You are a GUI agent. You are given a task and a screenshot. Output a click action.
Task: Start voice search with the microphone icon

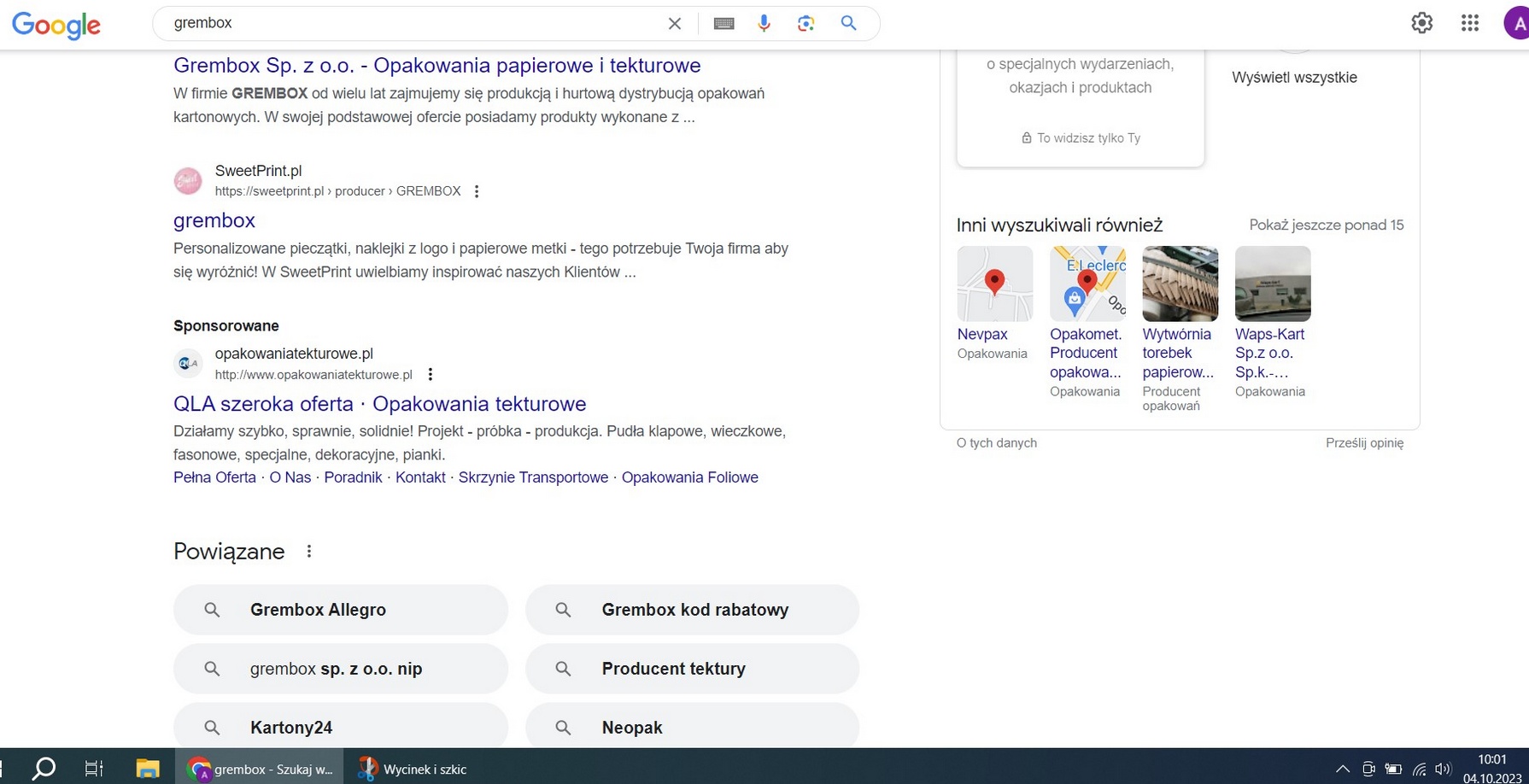pos(764,24)
